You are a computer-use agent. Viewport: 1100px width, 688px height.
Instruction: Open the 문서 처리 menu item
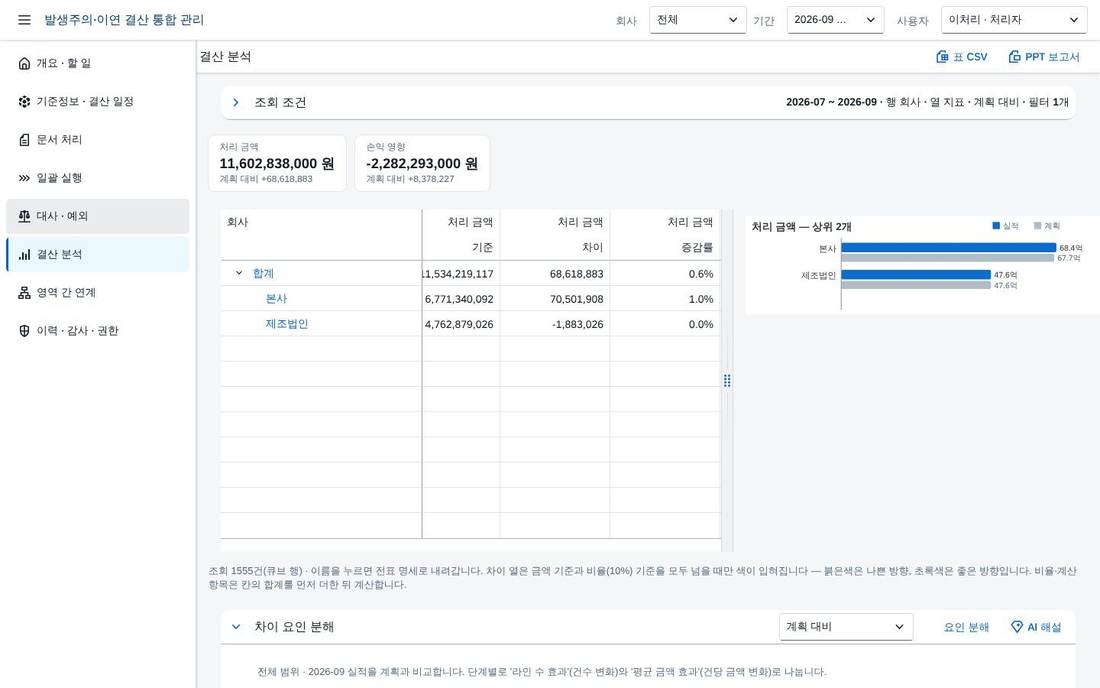point(98,140)
